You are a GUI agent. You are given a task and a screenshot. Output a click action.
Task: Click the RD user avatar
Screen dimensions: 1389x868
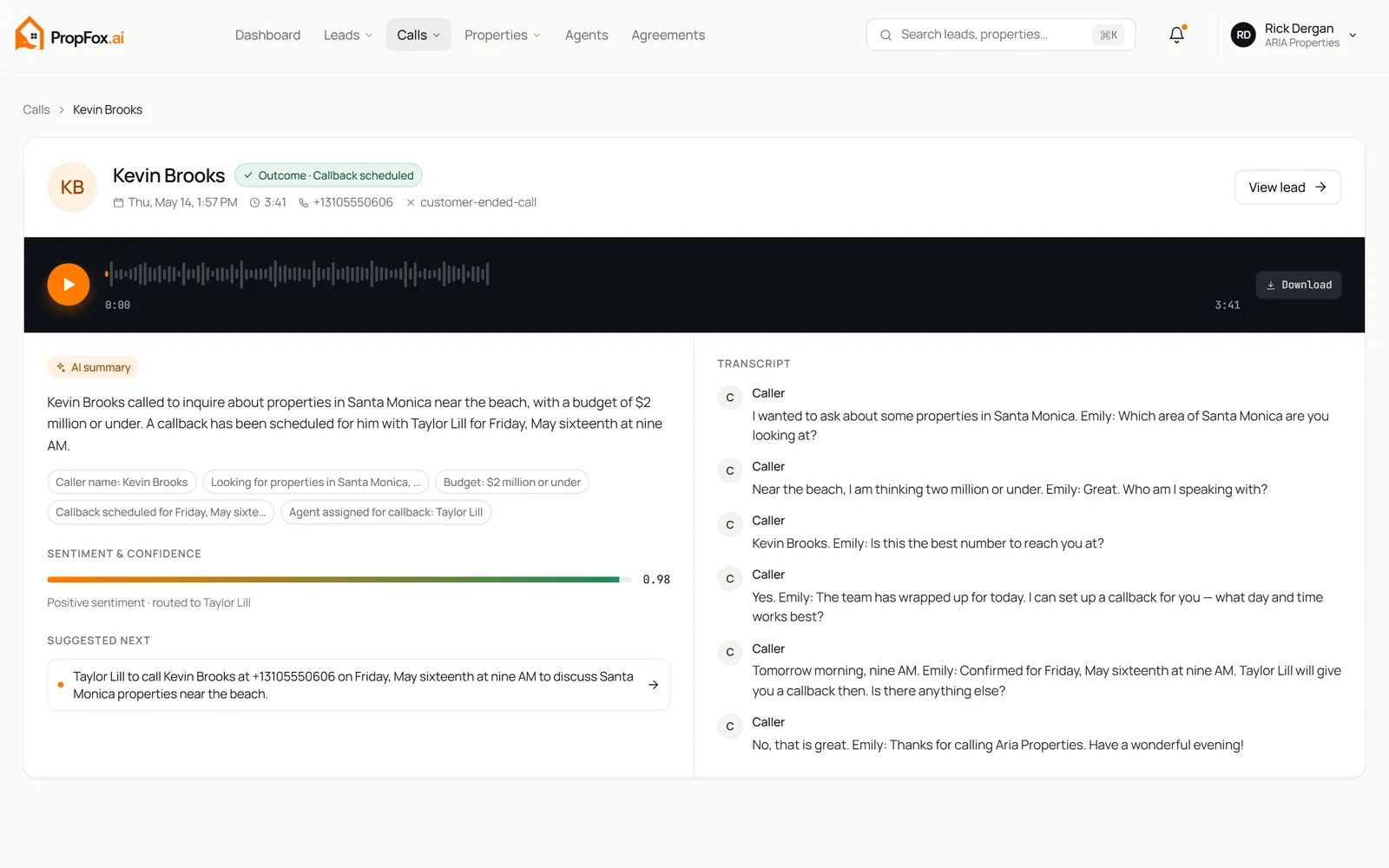[x=1243, y=35]
